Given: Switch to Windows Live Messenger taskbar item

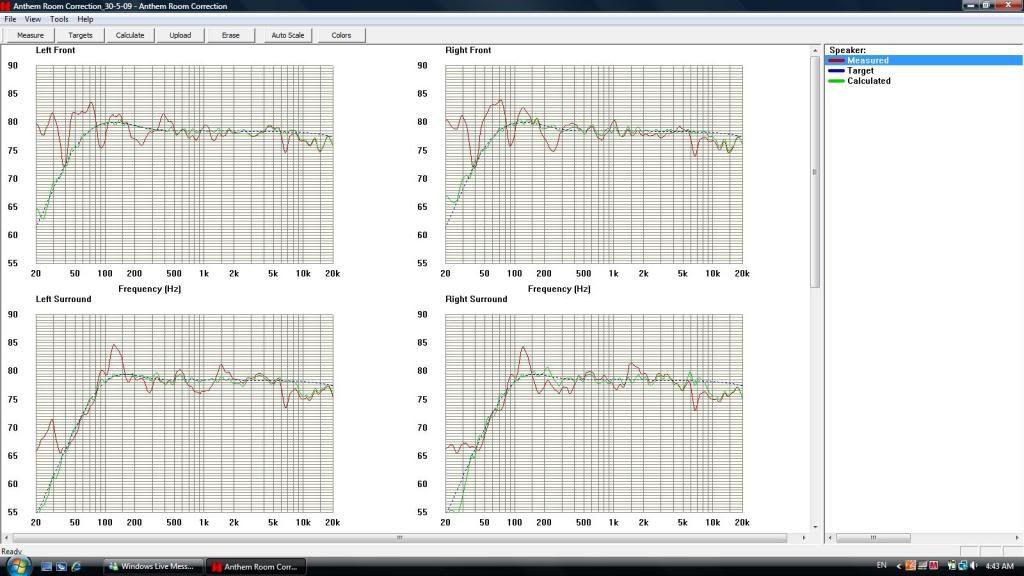Looking at the screenshot, I should click(154, 566).
